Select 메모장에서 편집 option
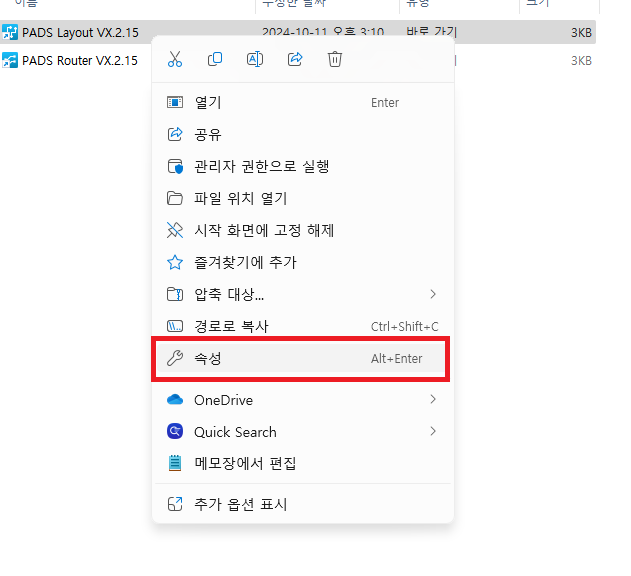This screenshot has width=631, height=576. click(x=245, y=463)
